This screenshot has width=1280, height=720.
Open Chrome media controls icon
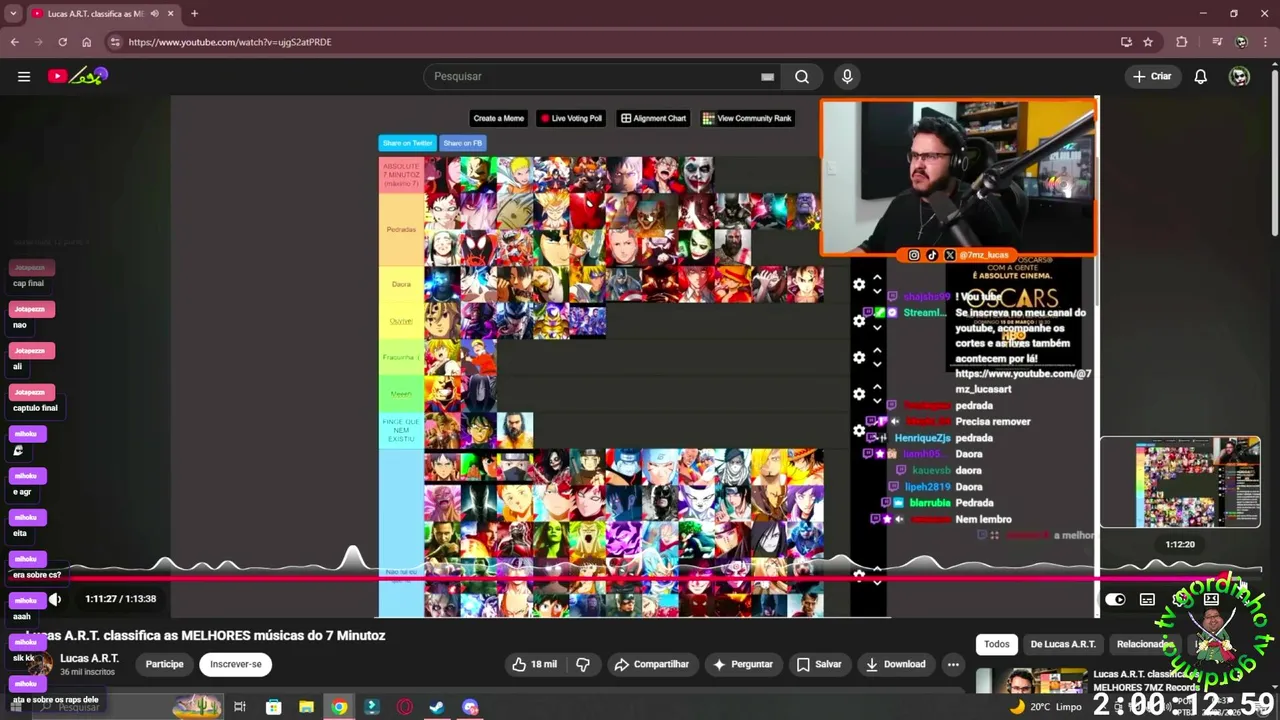click(1217, 42)
